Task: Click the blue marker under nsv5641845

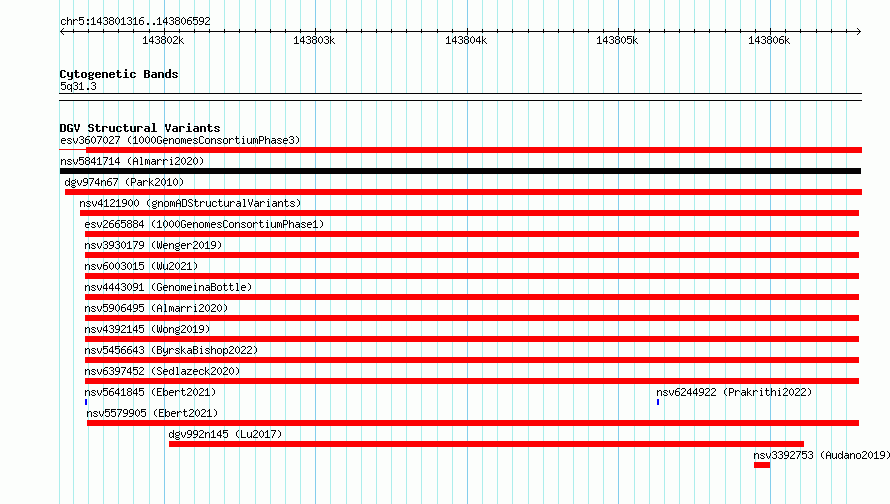Action: coord(86,402)
